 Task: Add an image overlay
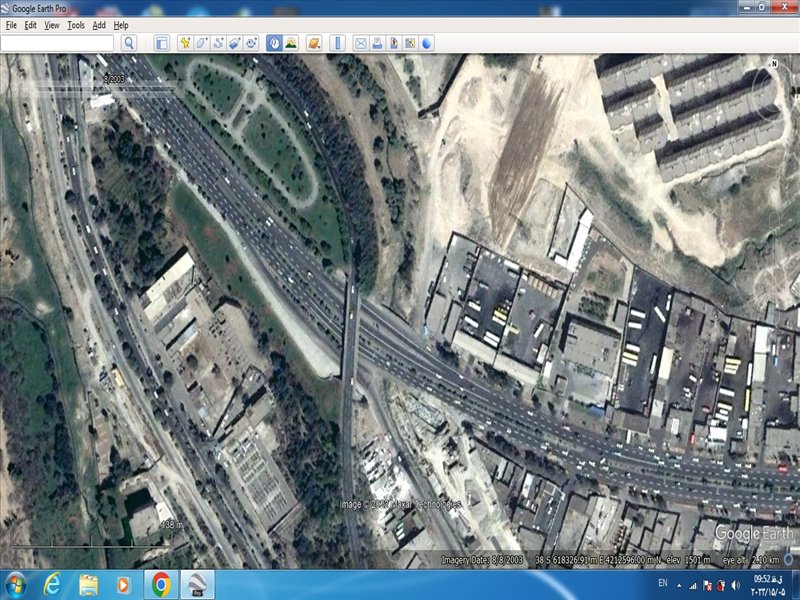pyautogui.click(x=235, y=43)
